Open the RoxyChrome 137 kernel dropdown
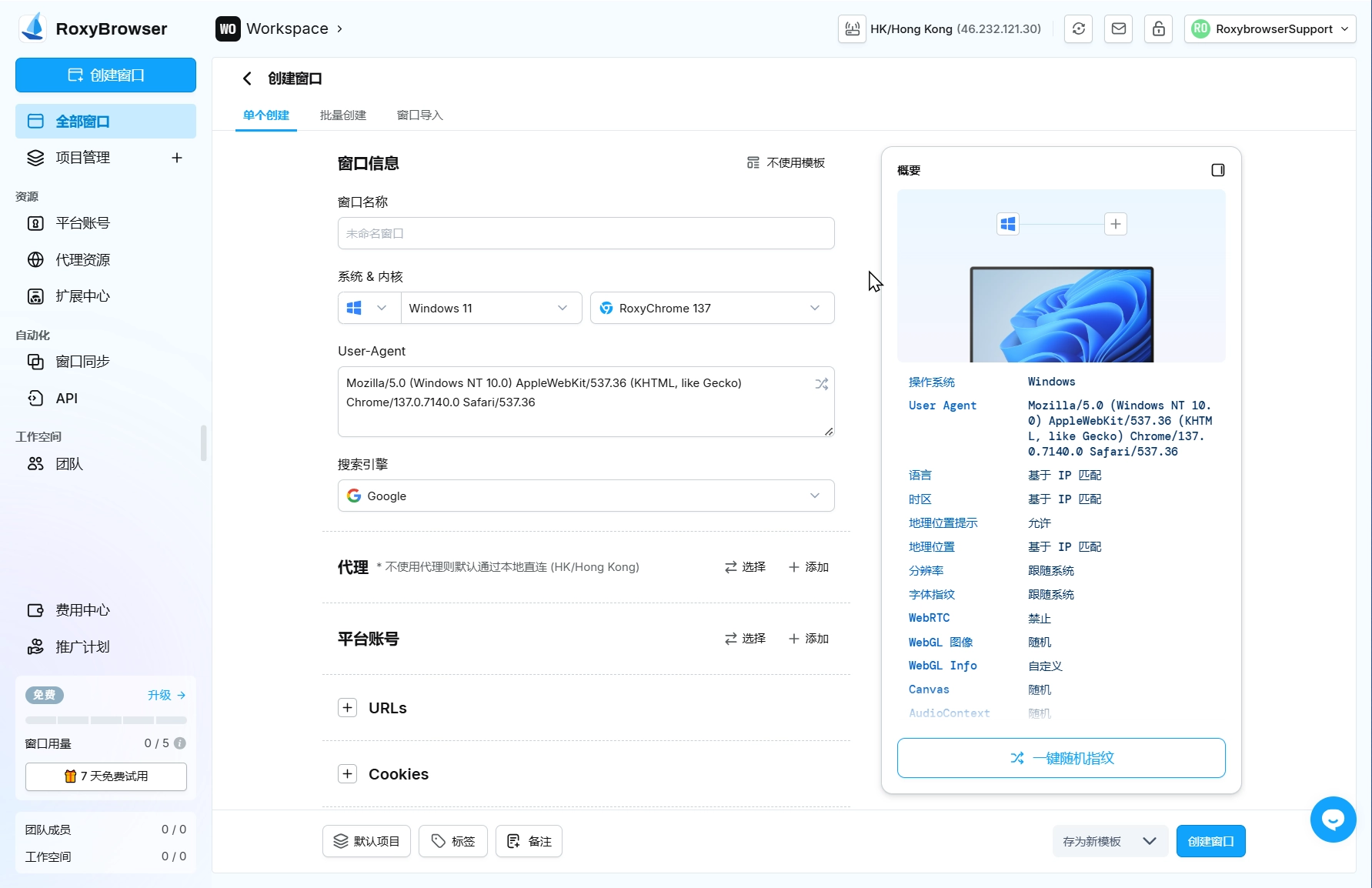Image resolution: width=1372 pixels, height=888 pixels. click(712, 309)
